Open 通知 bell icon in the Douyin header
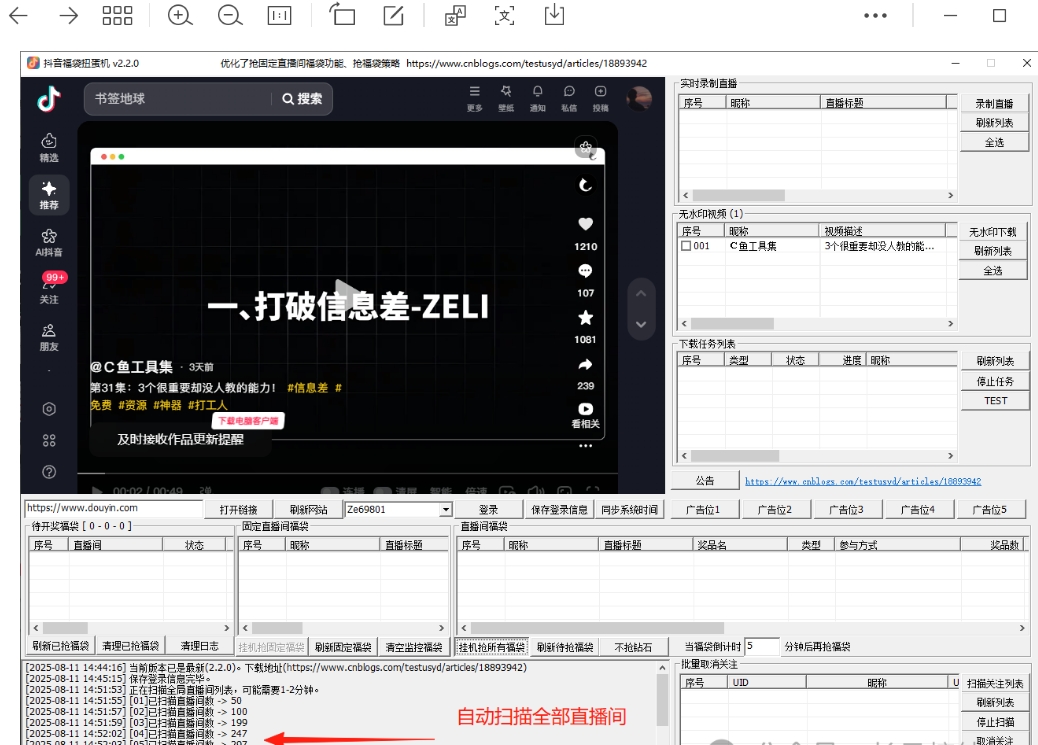 pos(538,98)
